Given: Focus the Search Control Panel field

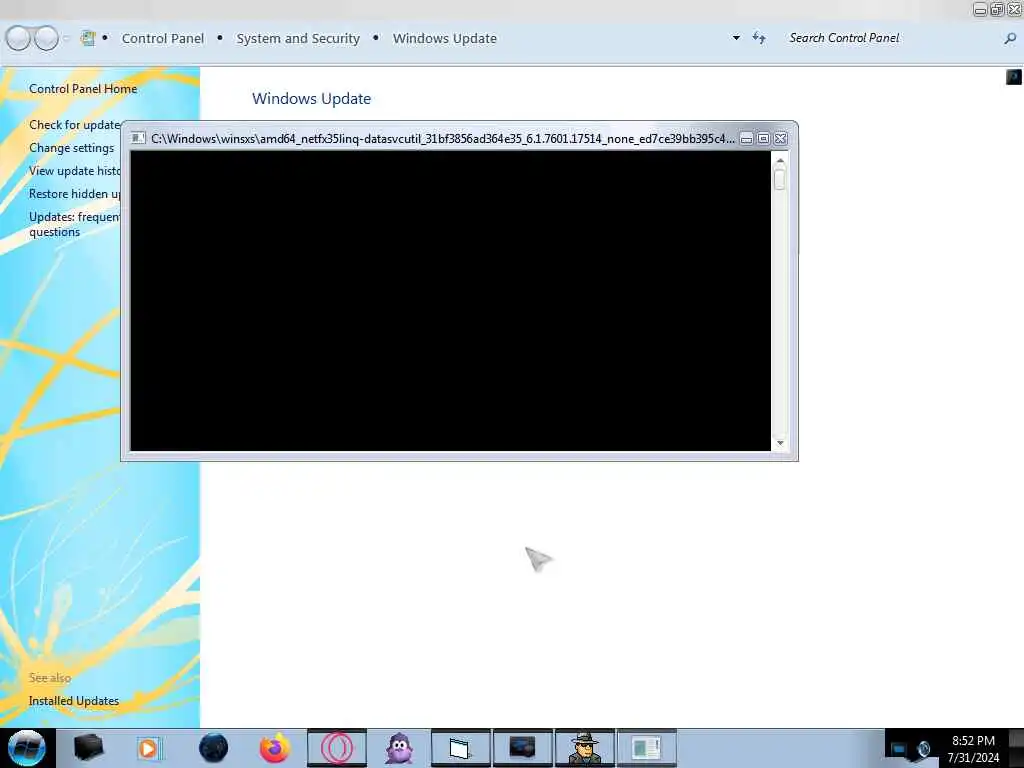Looking at the screenshot, I should [x=891, y=38].
